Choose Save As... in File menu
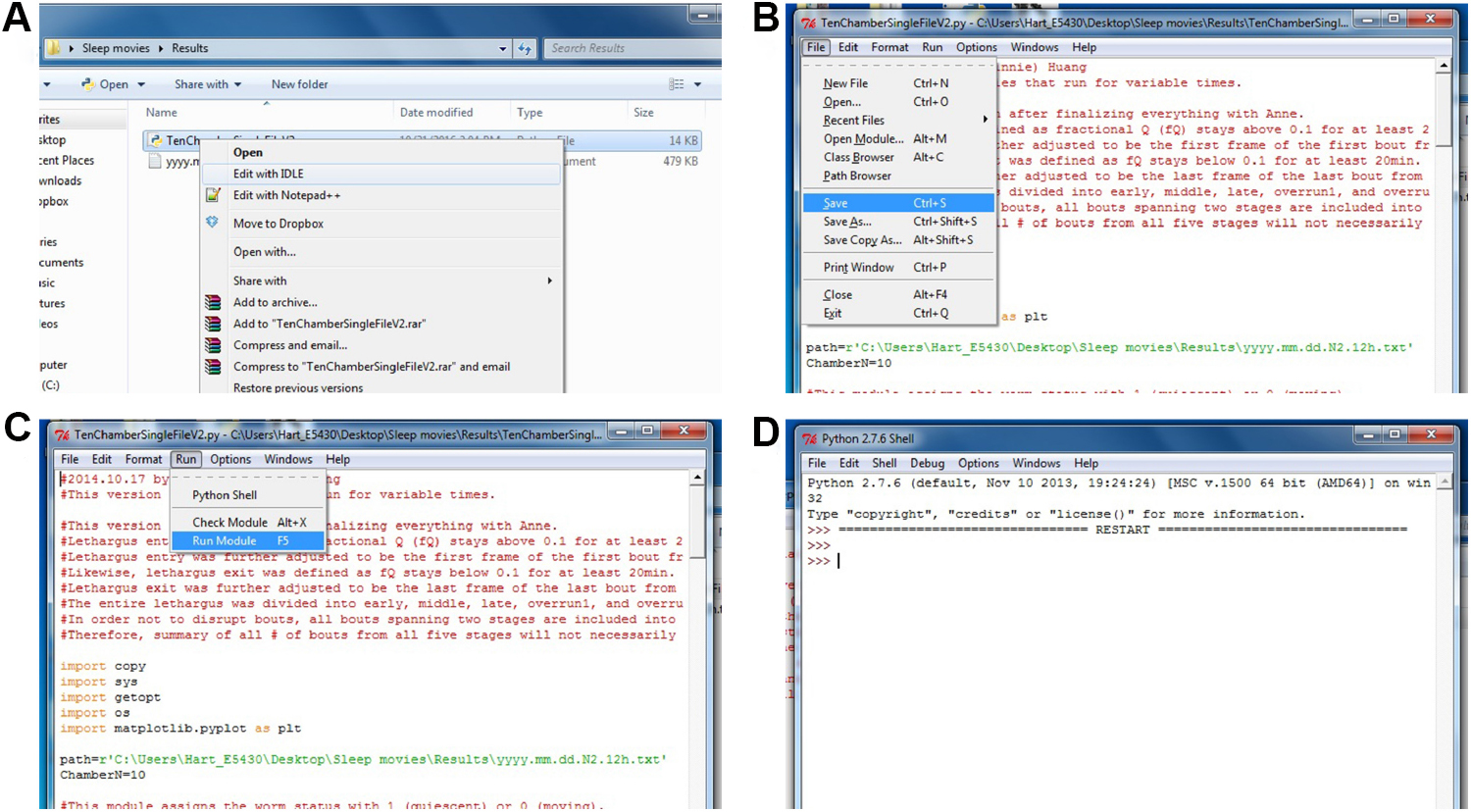This screenshot has height=812, width=1471. pos(847,222)
